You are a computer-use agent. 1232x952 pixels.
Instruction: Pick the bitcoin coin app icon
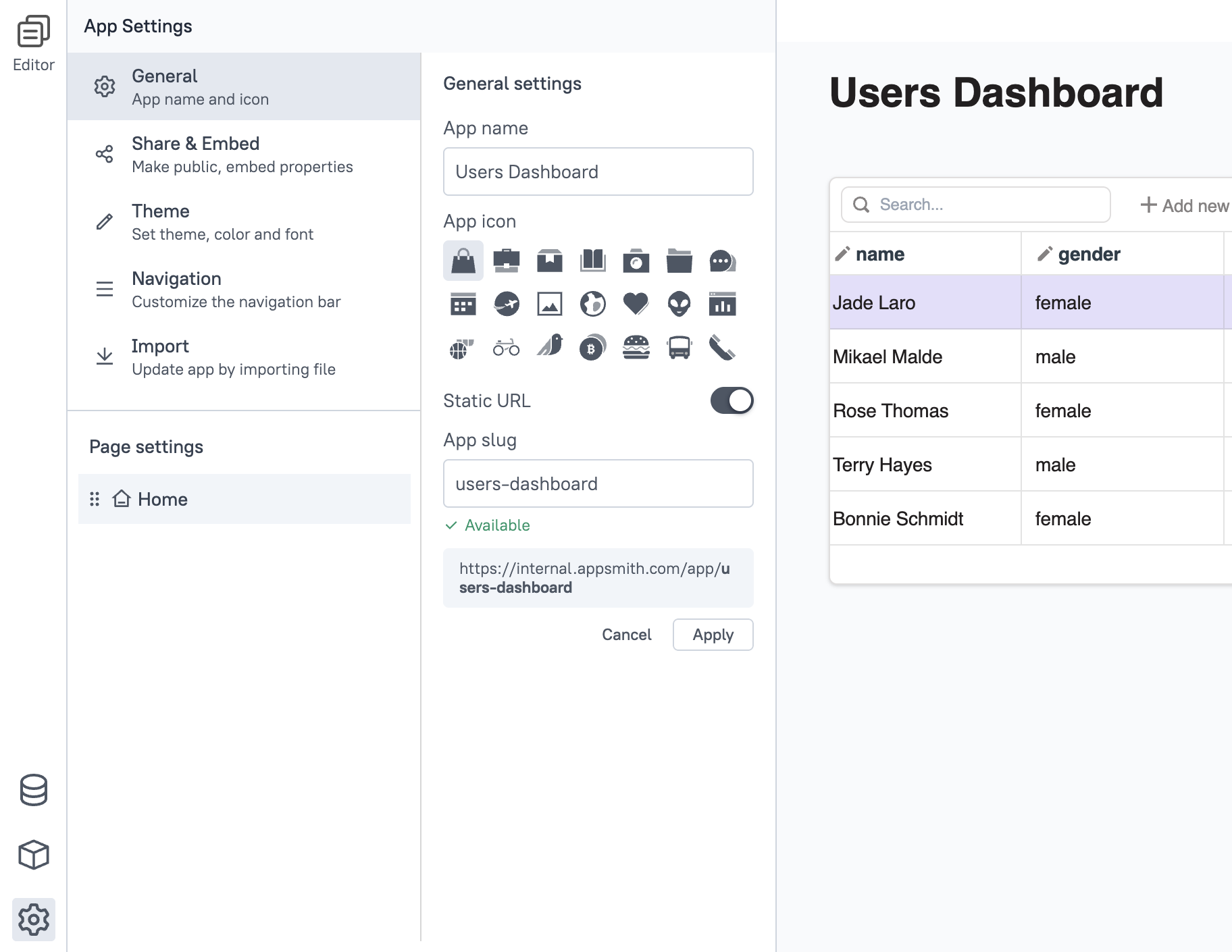coord(592,347)
